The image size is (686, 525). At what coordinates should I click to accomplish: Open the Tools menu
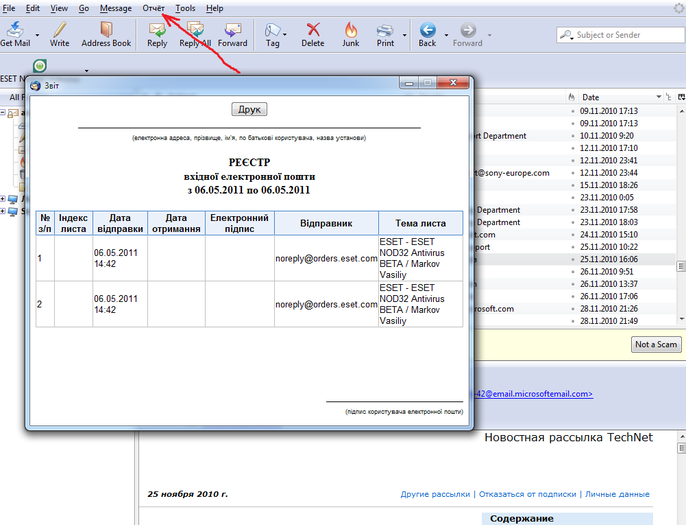click(x=185, y=8)
